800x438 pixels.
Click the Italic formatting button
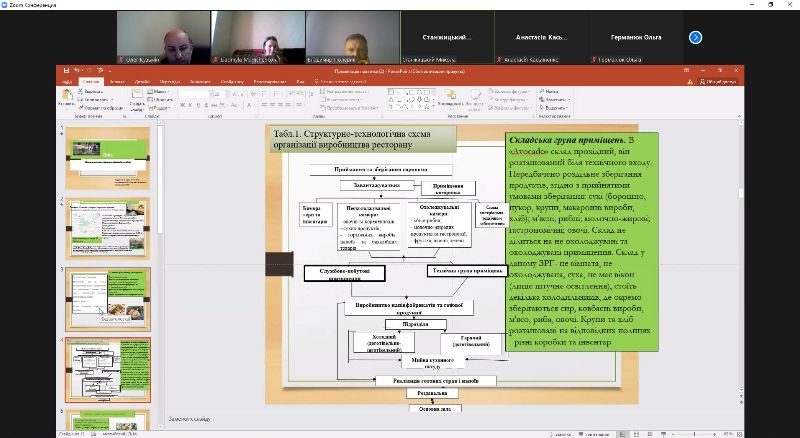(190, 105)
